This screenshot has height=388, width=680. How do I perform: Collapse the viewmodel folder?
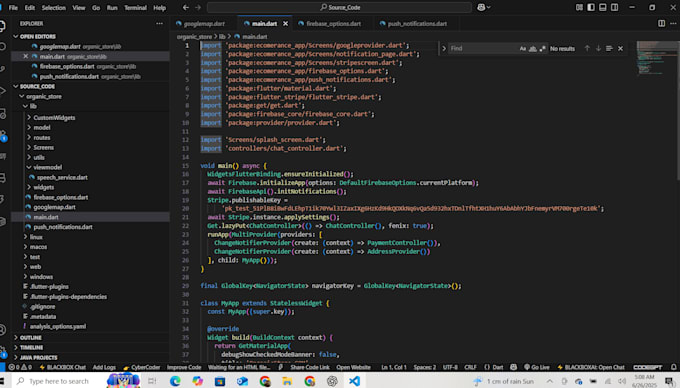(x=47, y=167)
